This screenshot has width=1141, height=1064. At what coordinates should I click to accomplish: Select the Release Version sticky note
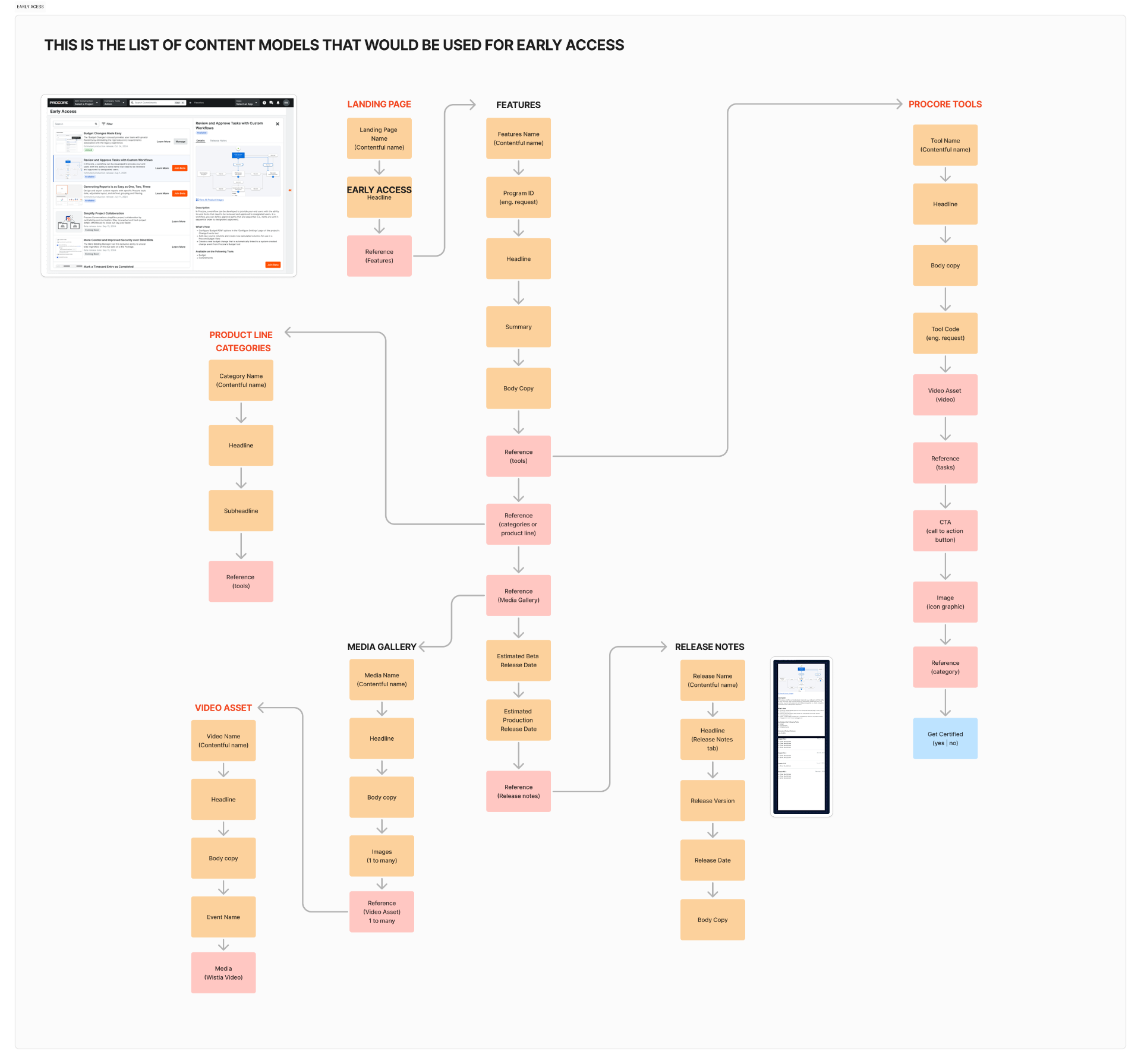(x=713, y=801)
